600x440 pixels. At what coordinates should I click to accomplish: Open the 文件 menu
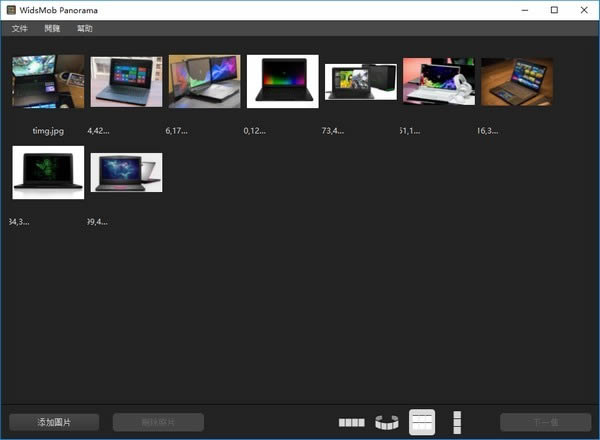pos(20,28)
